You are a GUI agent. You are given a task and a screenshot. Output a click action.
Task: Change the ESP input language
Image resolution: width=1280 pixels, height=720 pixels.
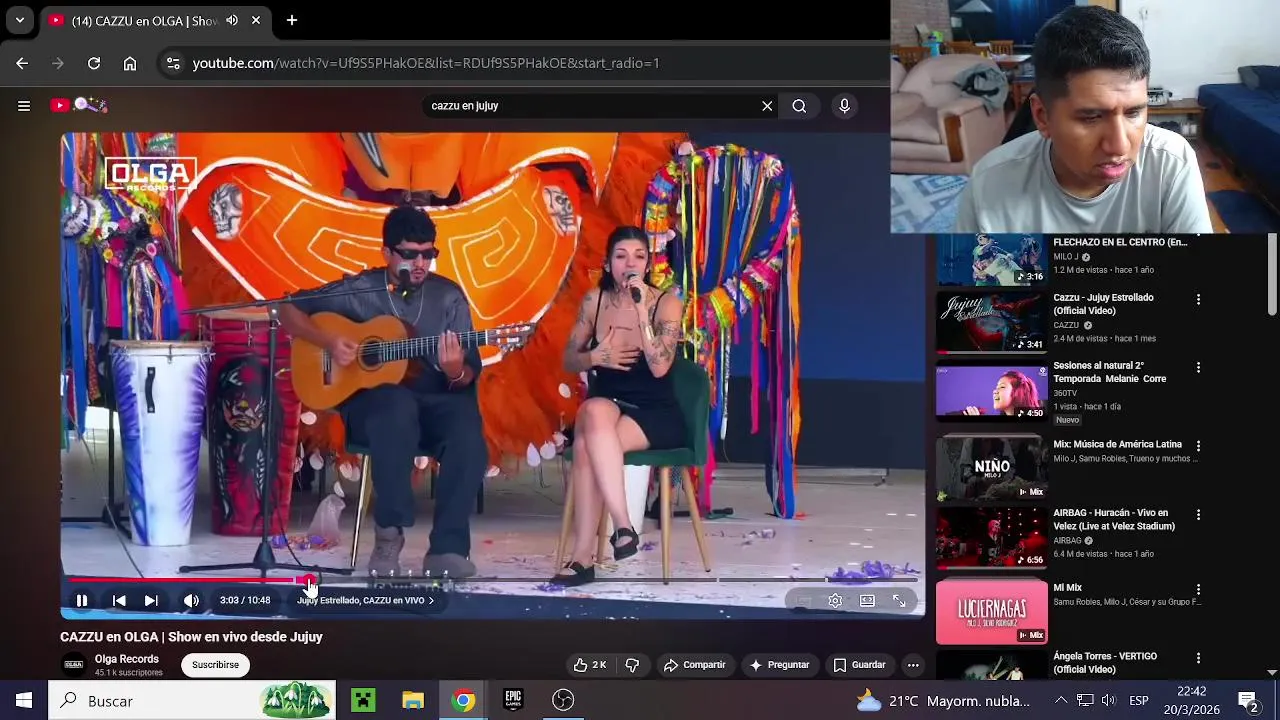tap(1139, 701)
